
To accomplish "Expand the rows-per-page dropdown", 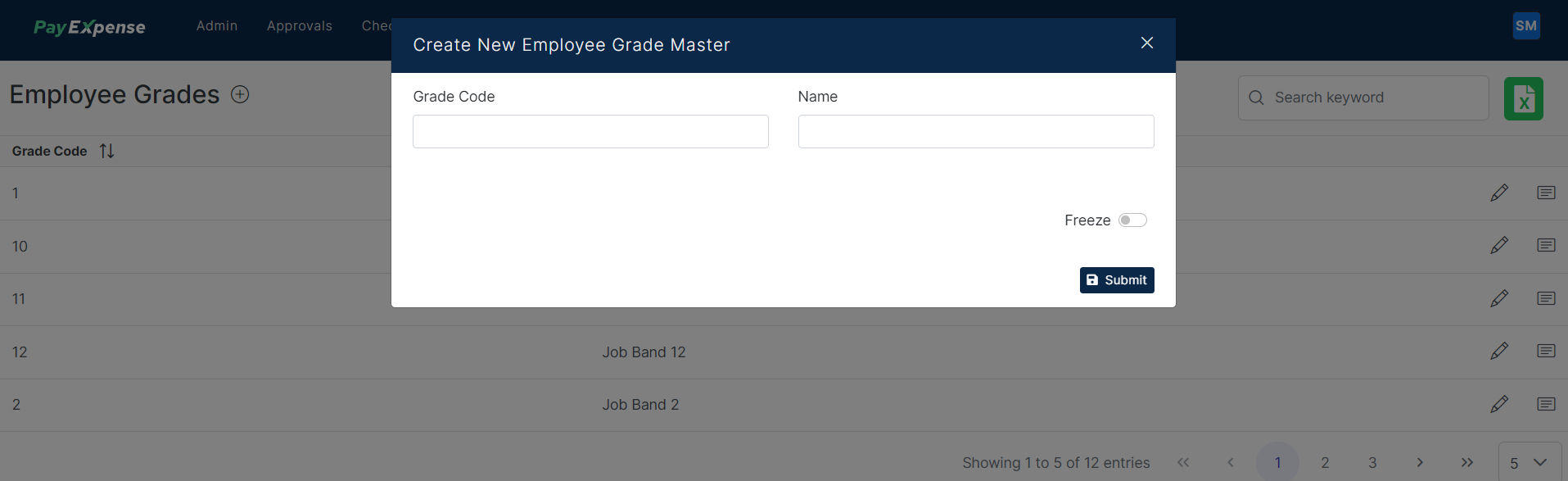I will coord(1530,463).
